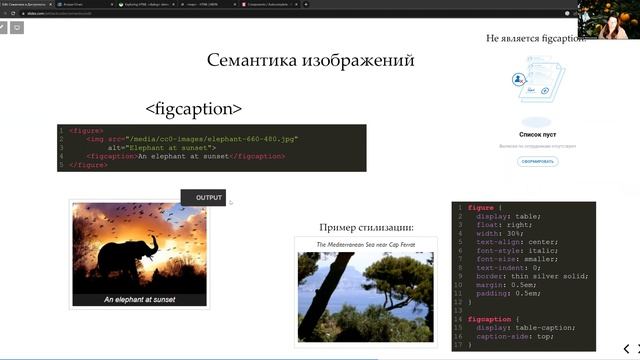
Task: Click the code line 'text-align: center;'
Action: [x=517, y=242]
